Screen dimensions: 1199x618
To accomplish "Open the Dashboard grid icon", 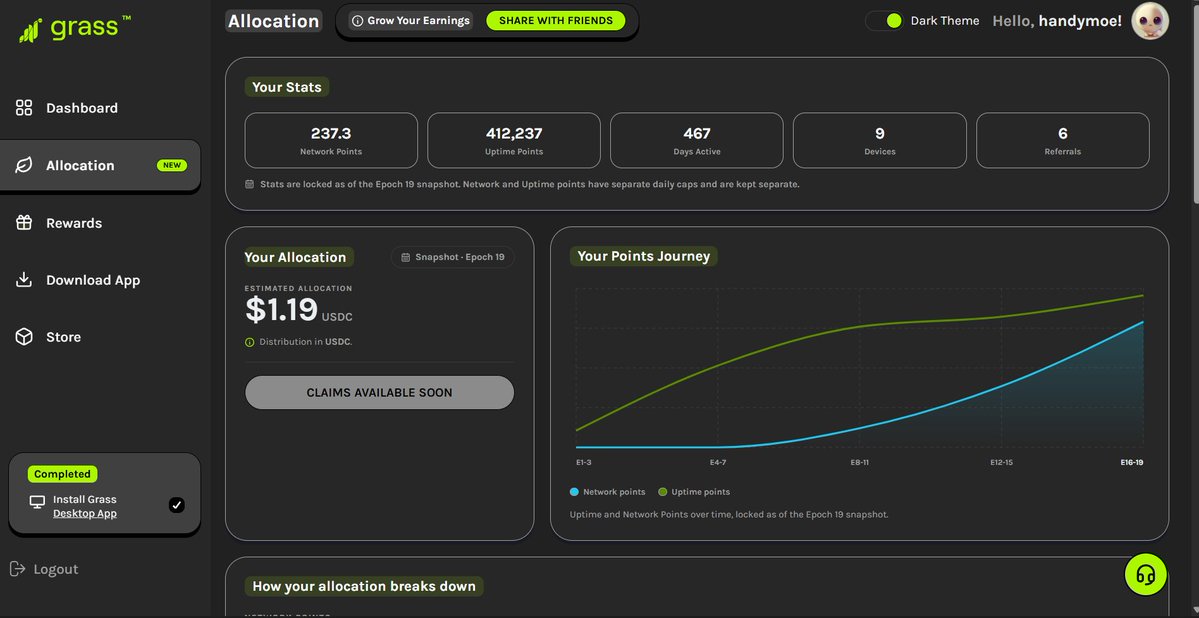I will coord(24,108).
